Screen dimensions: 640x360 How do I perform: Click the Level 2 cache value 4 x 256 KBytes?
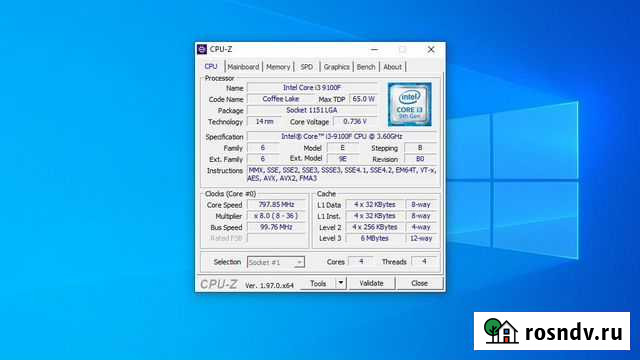click(x=375, y=227)
